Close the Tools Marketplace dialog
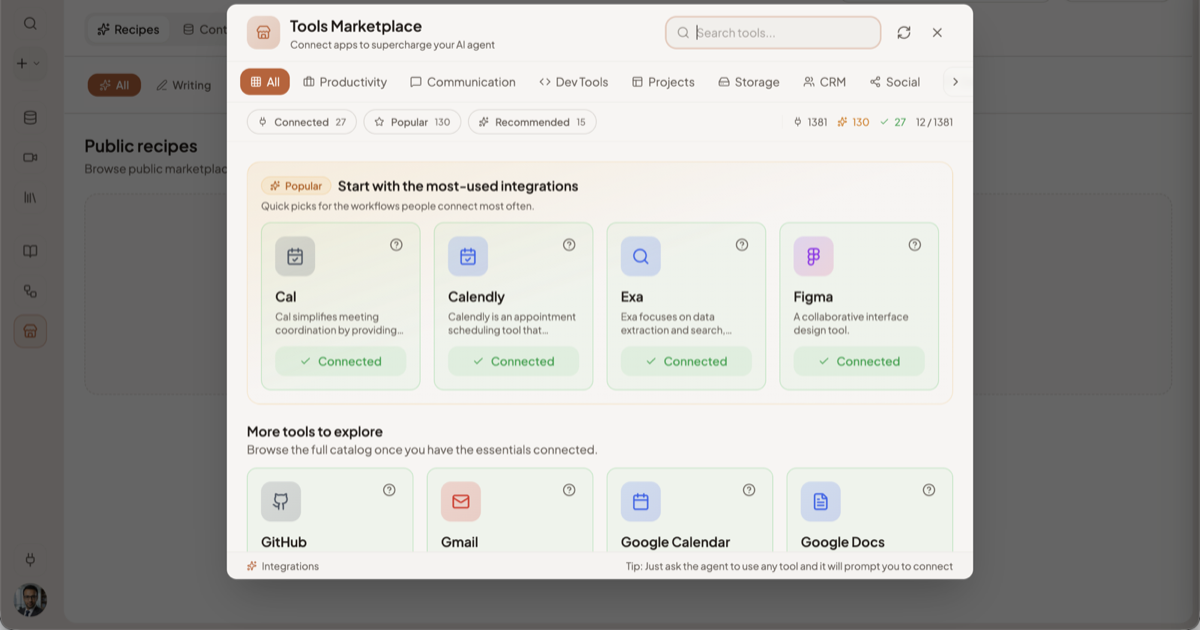 (937, 33)
